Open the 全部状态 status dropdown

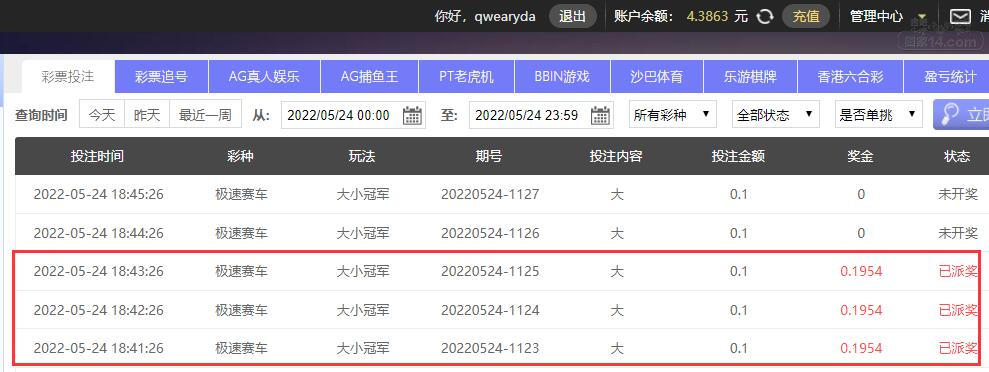point(776,115)
